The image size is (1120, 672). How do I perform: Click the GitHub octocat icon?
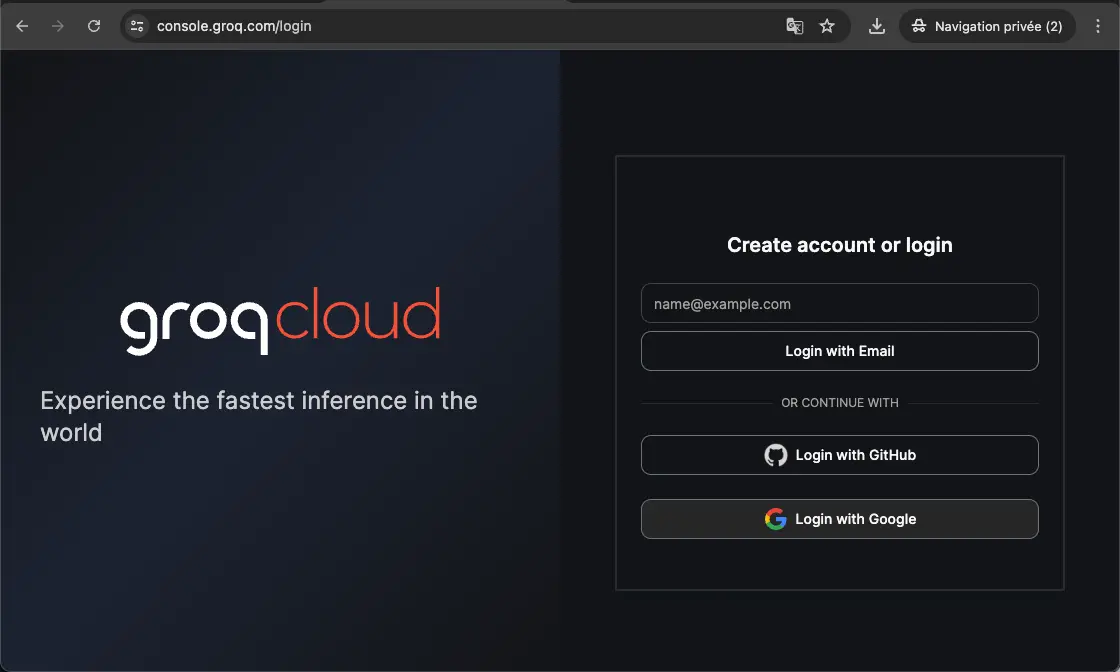pyautogui.click(x=776, y=455)
